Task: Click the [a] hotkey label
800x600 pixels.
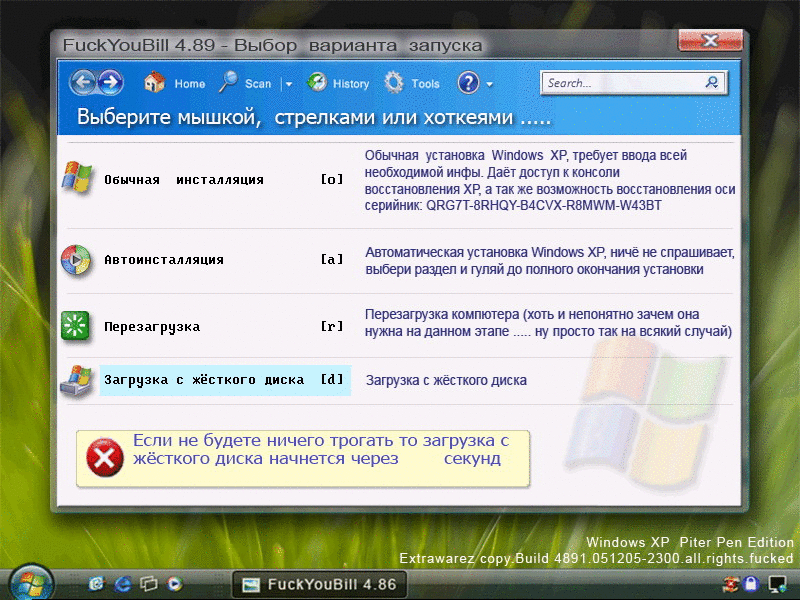Action: pyautogui.click(x=332, y=260)
